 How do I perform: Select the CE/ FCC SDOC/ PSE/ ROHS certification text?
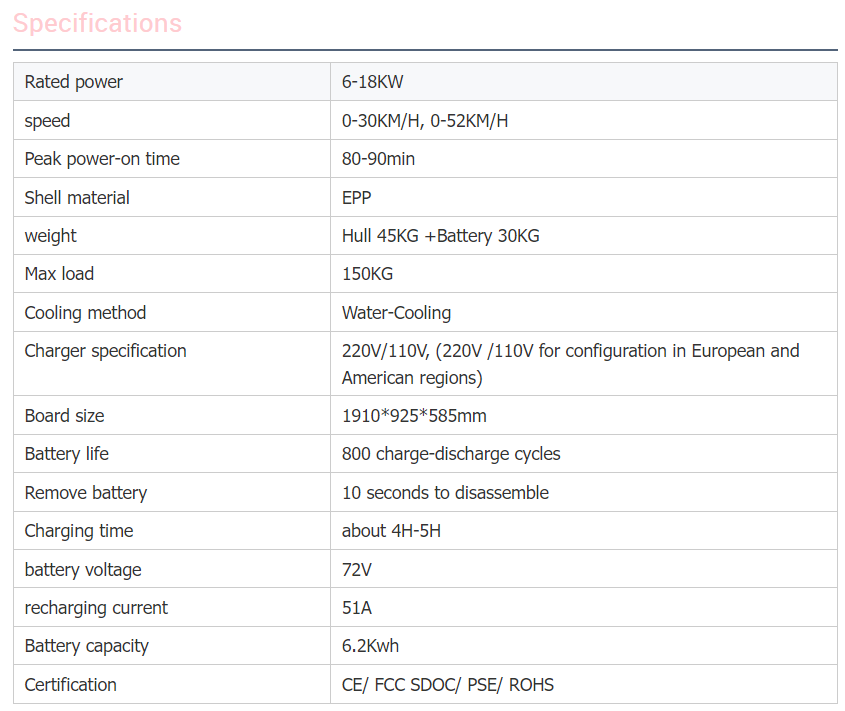click(447, 685)
